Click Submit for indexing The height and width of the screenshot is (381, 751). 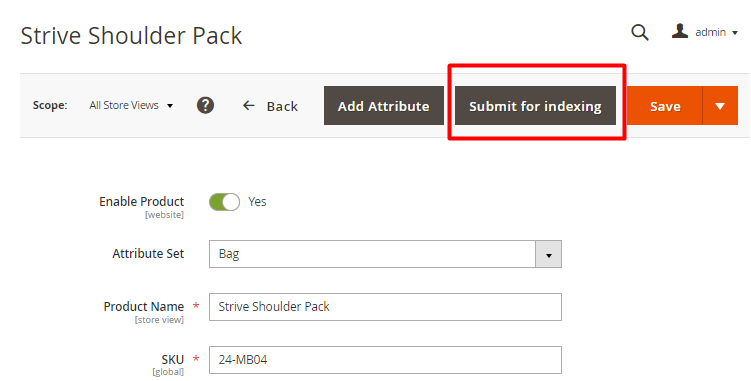(535, 105)
